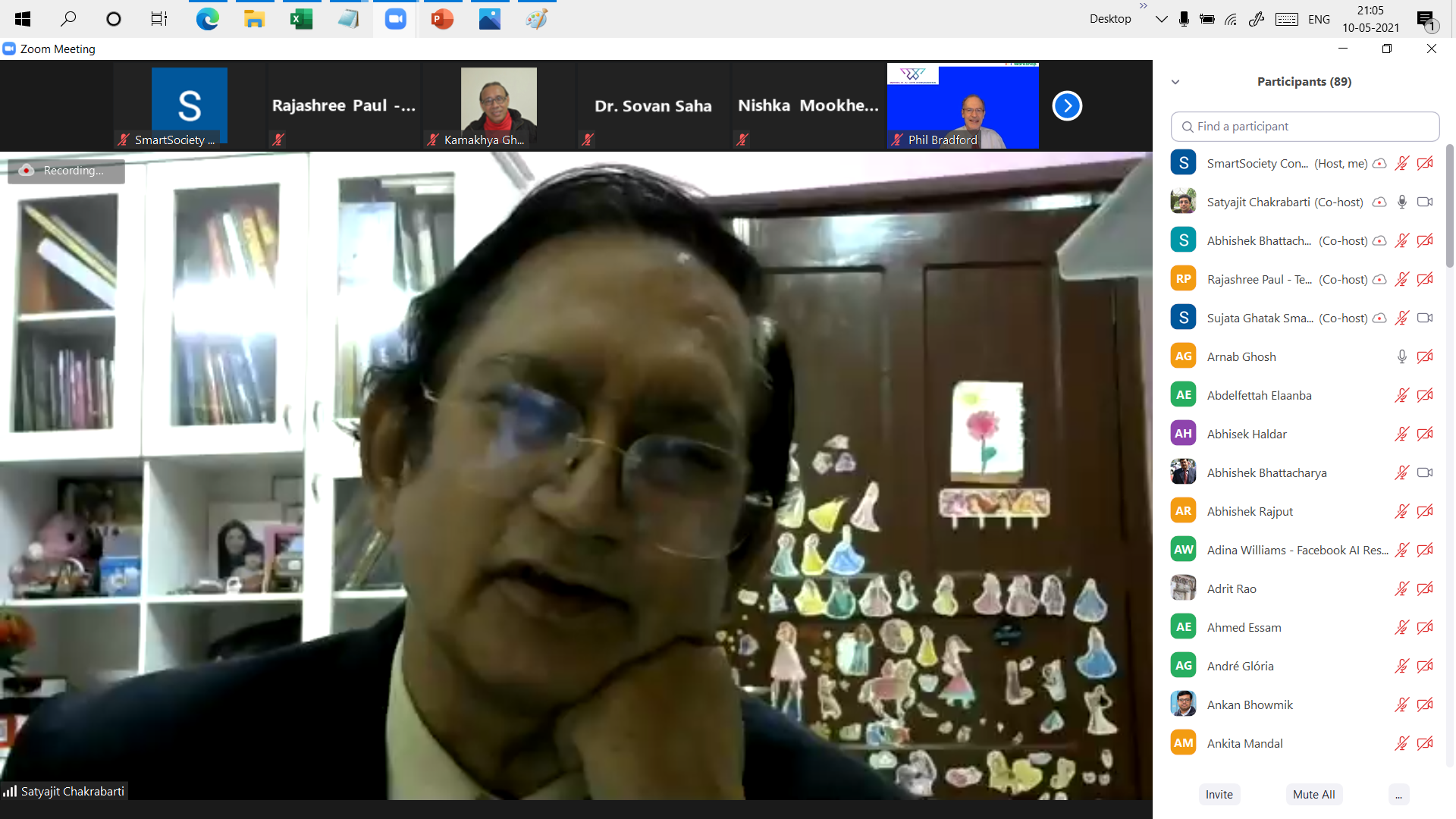Screen dimensions: 1456x819
Task: Open Excel from taskbar
Action: pyautogui.click(x=301, y=19)
